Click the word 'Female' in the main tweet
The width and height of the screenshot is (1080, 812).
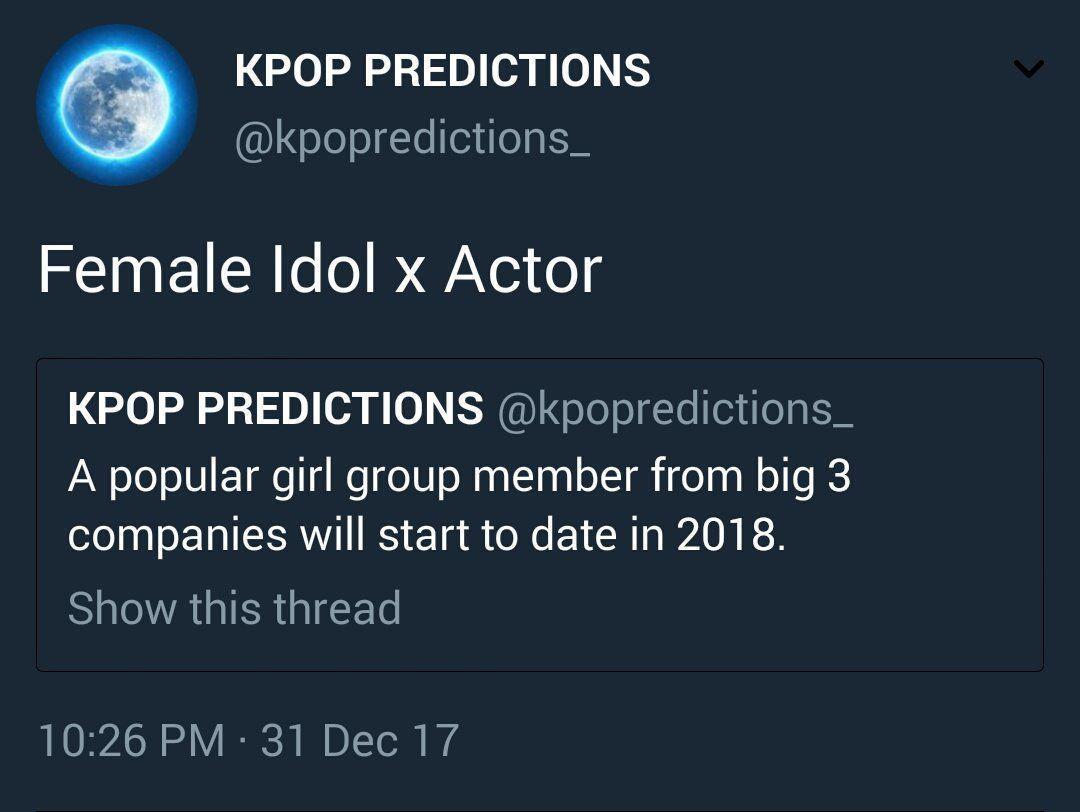pyautogui.click(x=145, y=270)
